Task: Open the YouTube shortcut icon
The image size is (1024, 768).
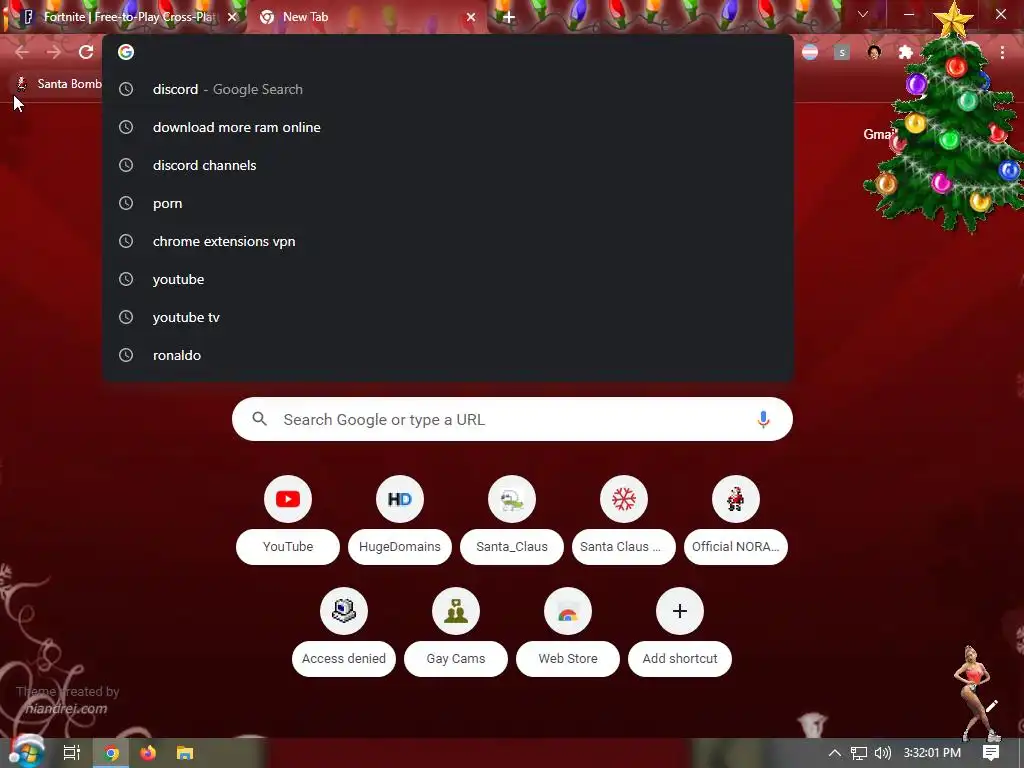Action: (x=288, y=499)
